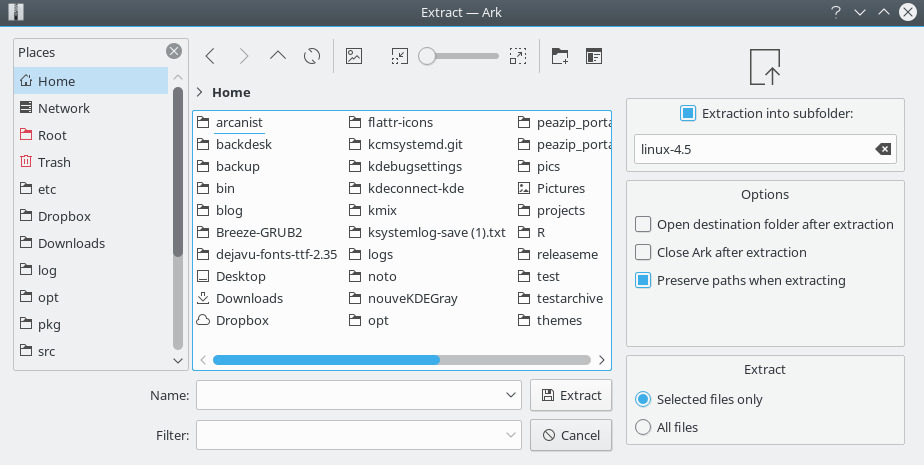
Task: Expand the Name dropdown list
Action: tap(511, 396)
